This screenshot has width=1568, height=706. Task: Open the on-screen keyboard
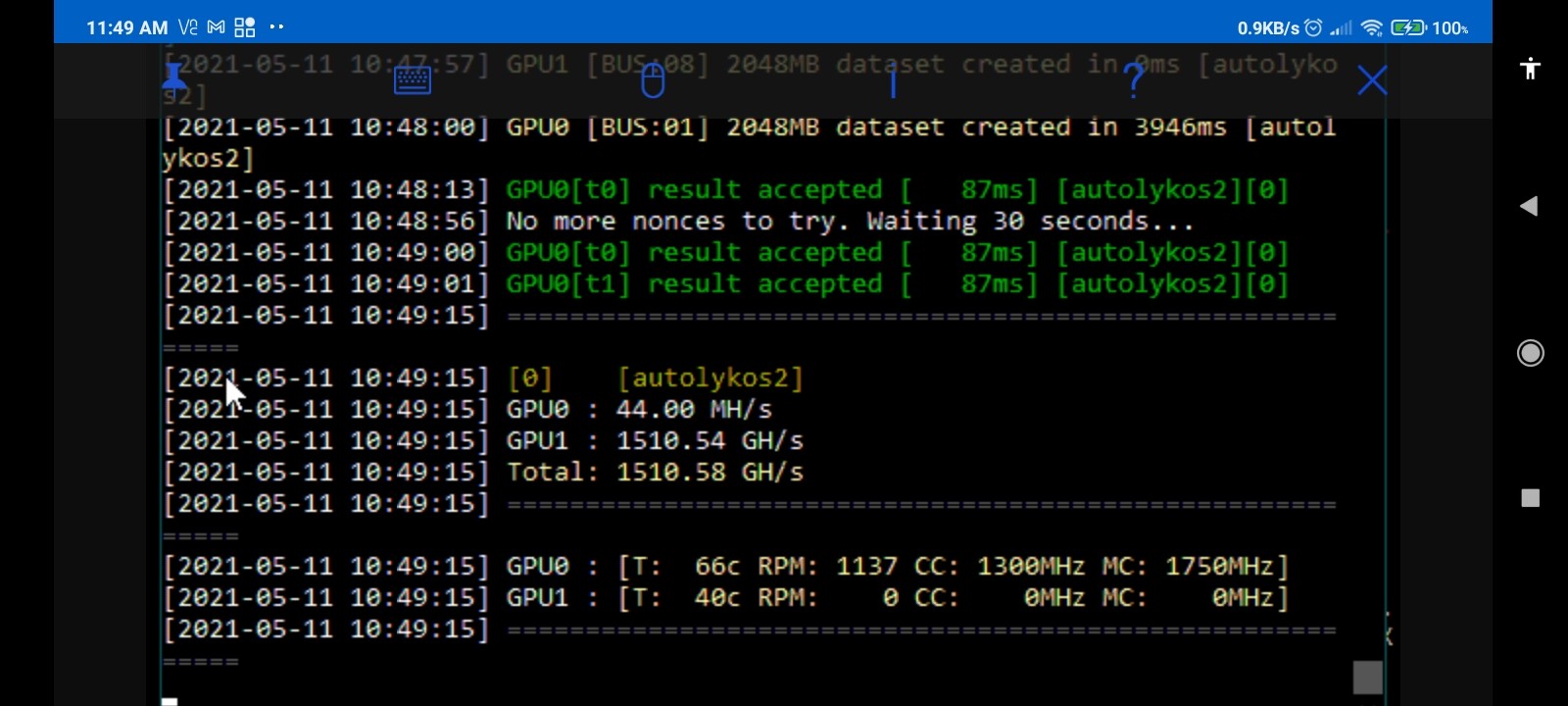(x=413, y=79)
